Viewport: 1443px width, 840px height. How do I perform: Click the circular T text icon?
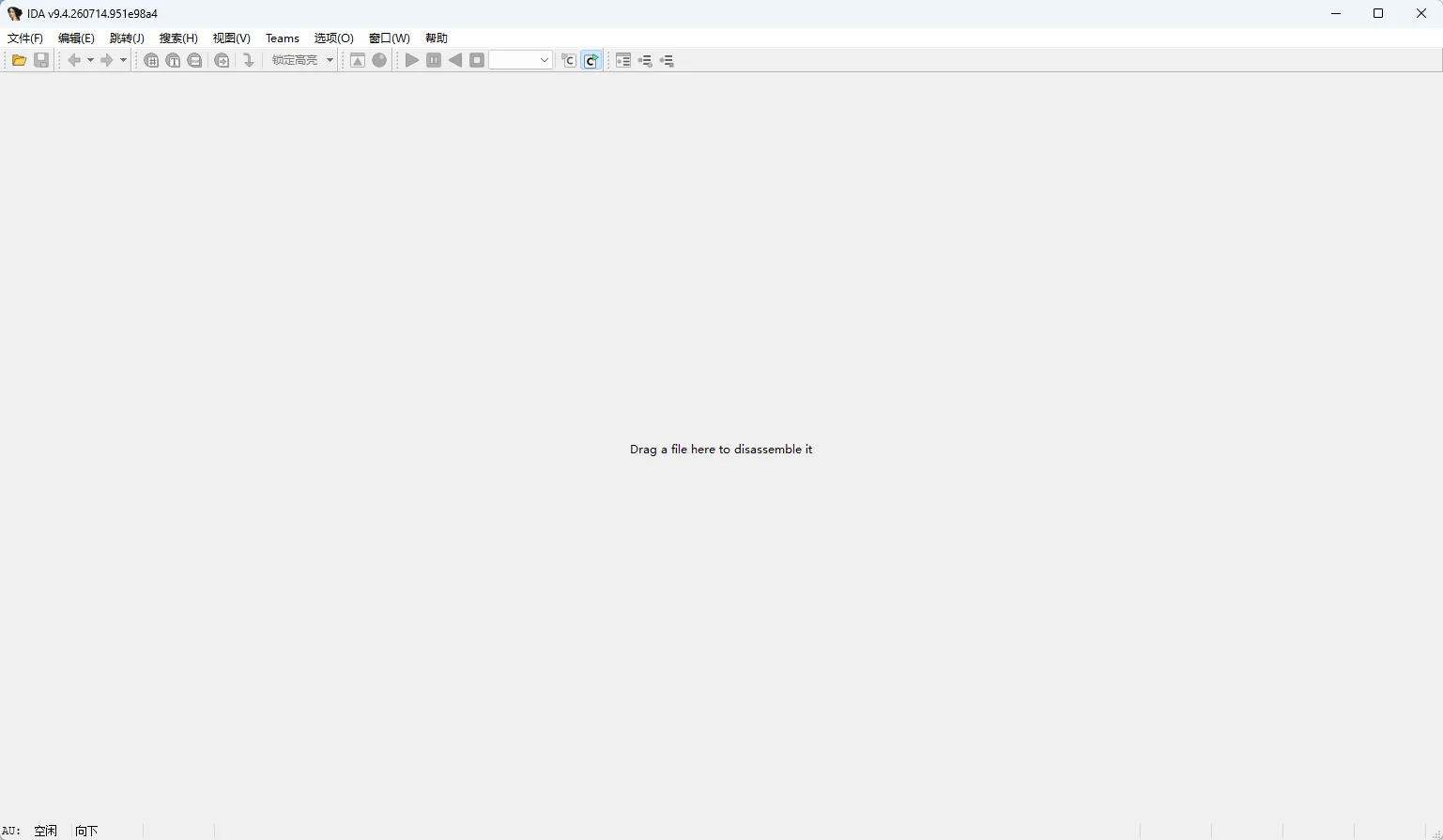173,60
